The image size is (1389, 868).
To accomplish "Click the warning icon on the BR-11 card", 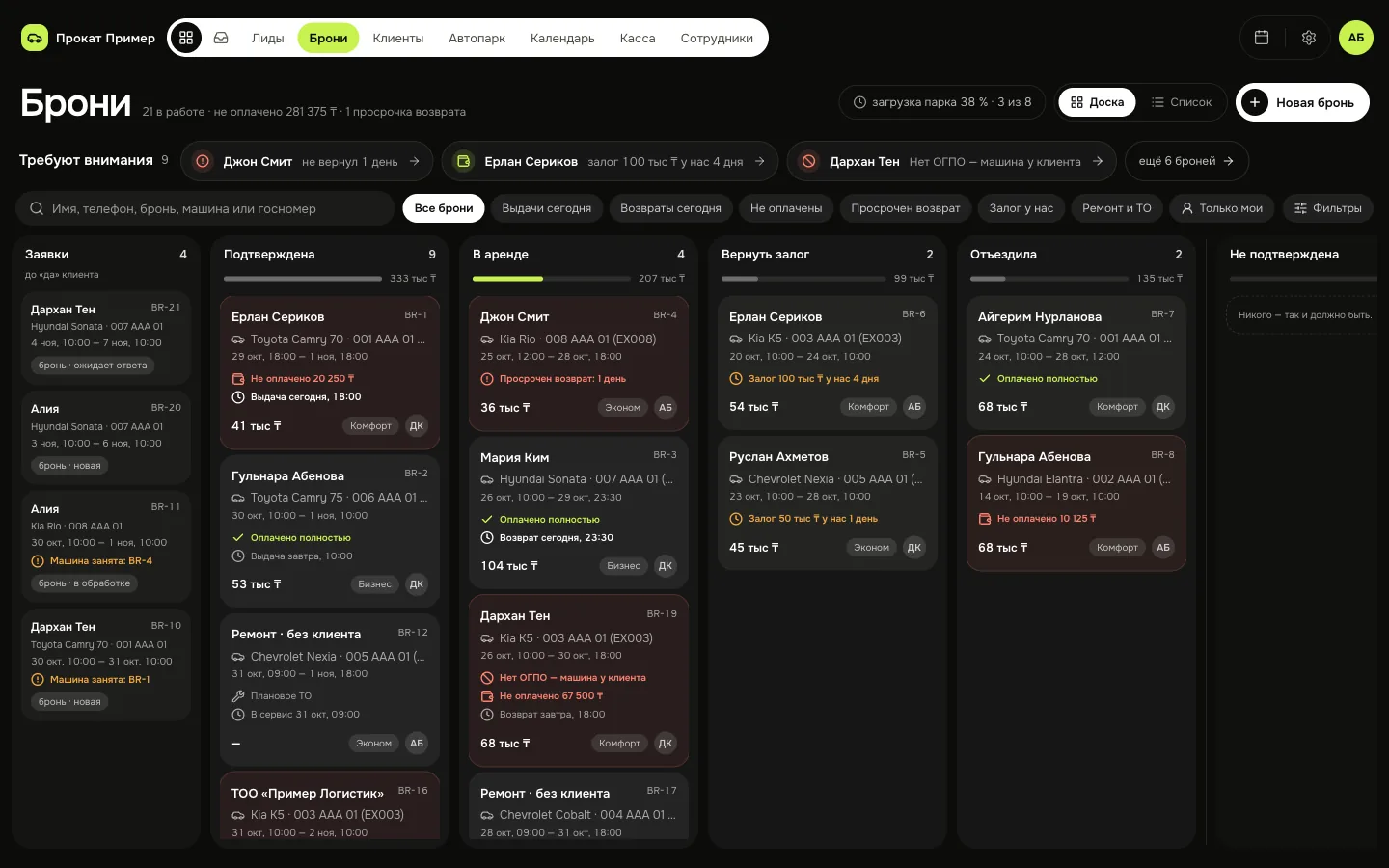I will (x=38, y=560).
